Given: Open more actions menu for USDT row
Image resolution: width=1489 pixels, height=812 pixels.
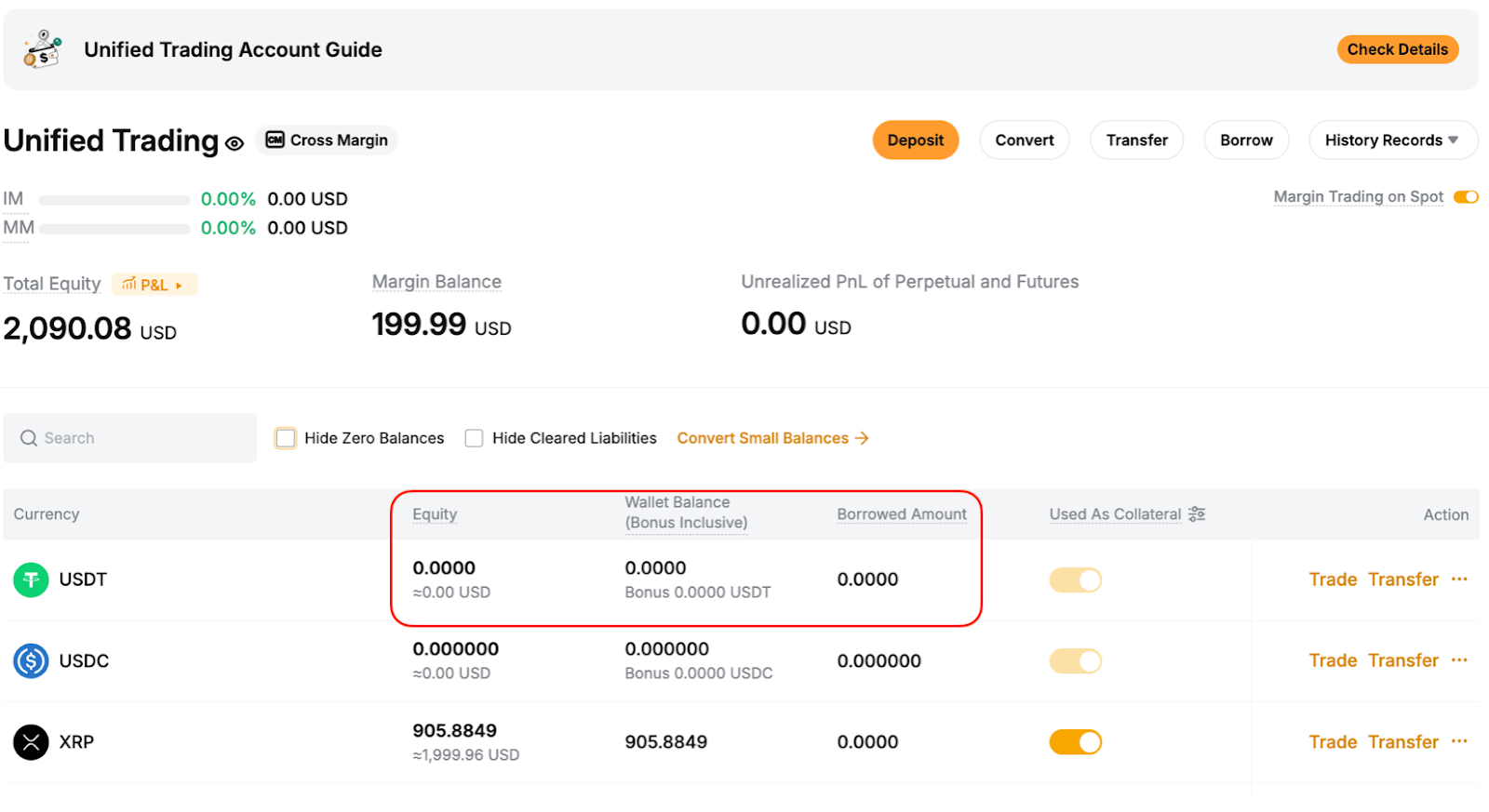Looking at the screenshot, I should coord(1459,579).
